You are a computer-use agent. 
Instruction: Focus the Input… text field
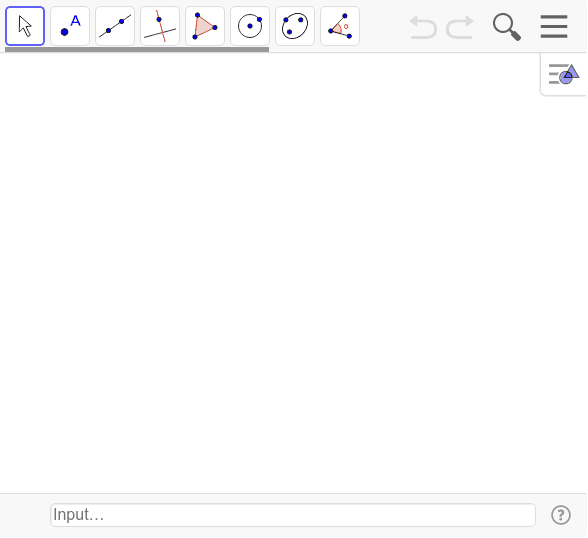293,515
